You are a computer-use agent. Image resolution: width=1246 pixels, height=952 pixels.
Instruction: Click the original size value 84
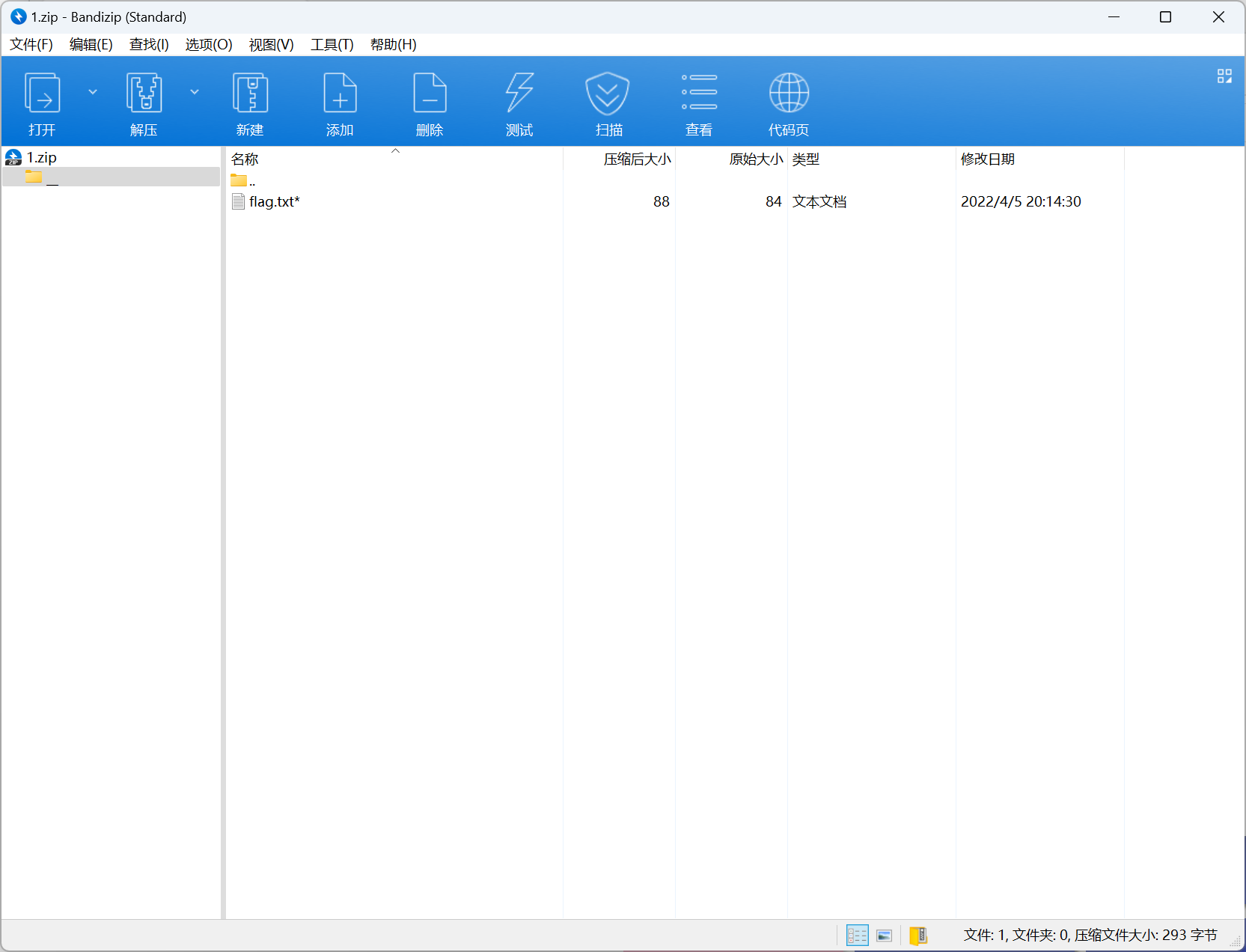click(774, 202)
